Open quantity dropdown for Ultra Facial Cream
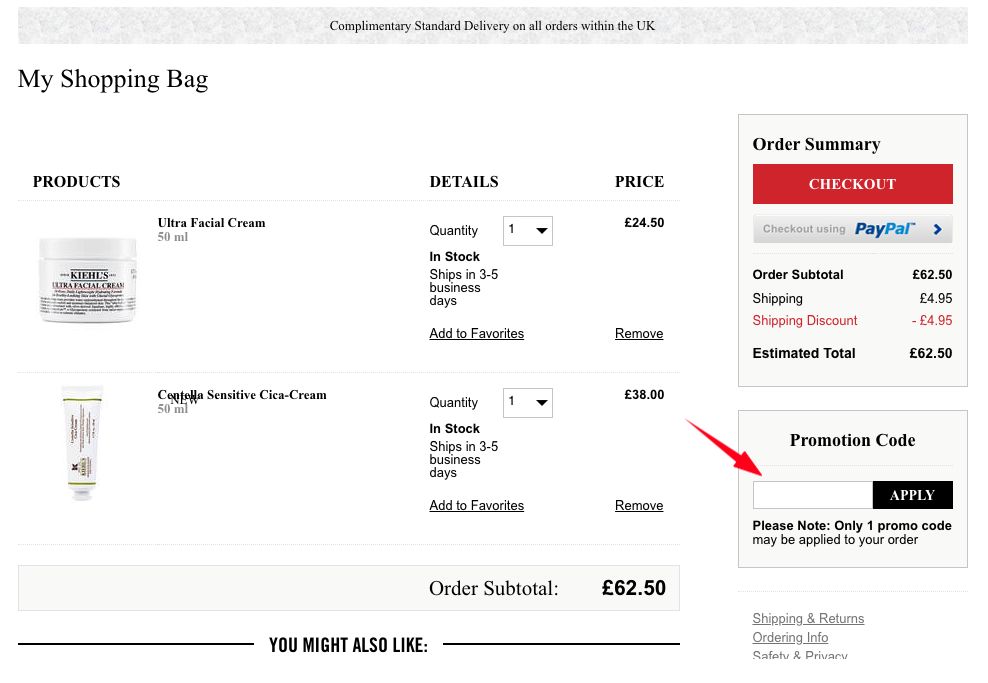Viewport: 988px width, 683px height. coord(528,231)
